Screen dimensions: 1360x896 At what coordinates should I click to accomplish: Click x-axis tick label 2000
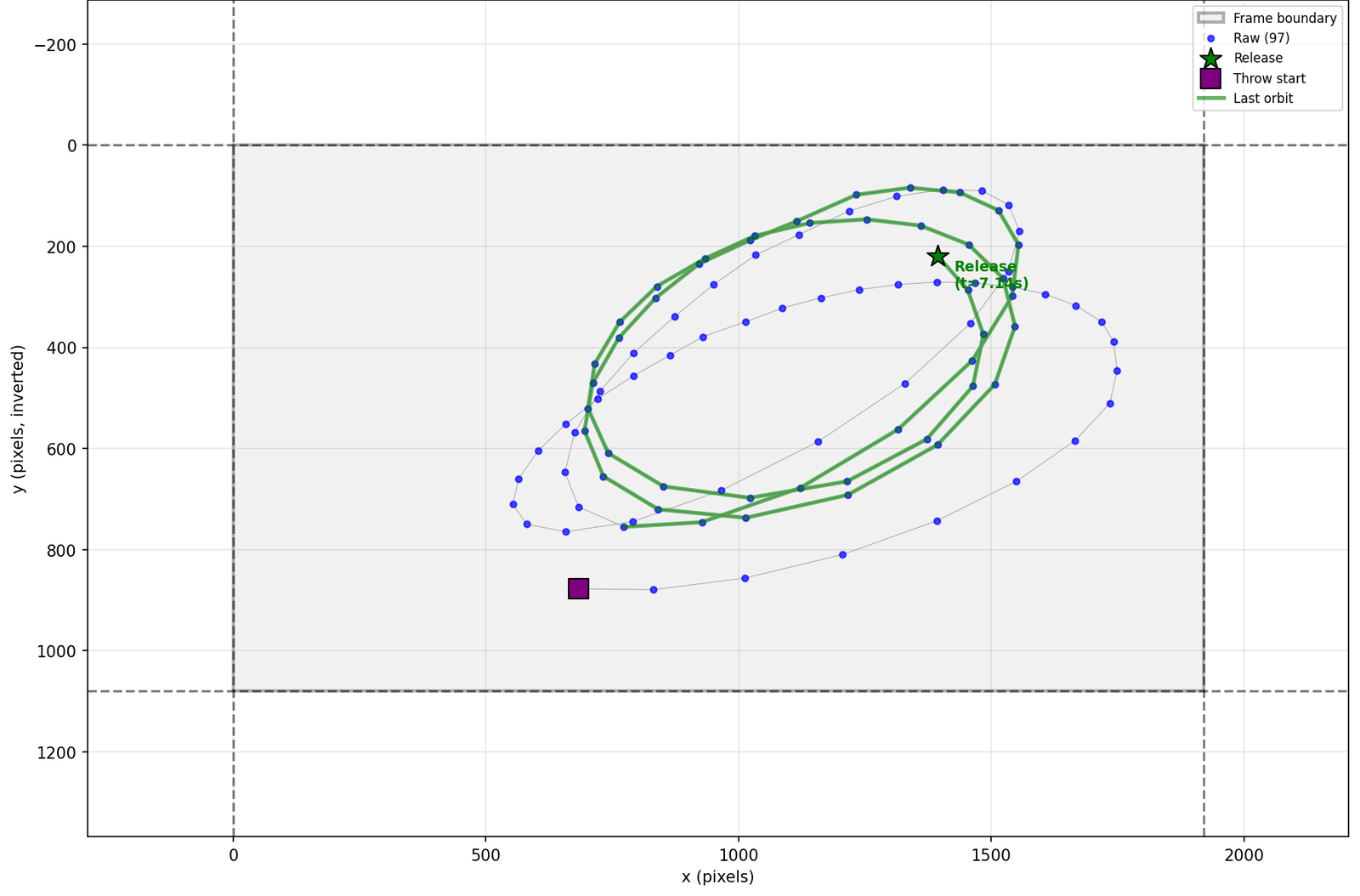click(x=1244, y=853)
